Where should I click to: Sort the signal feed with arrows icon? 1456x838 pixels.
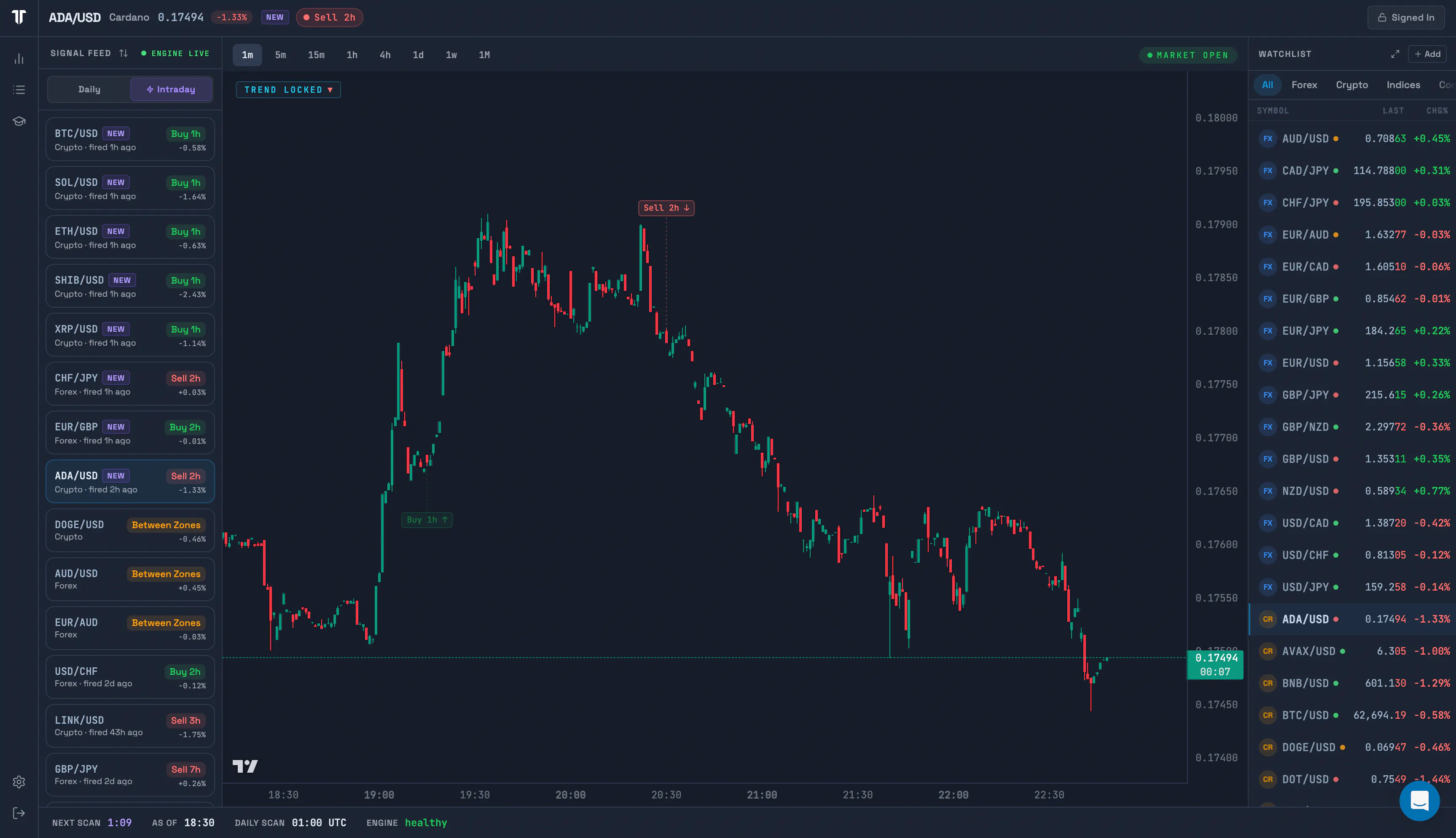pos(124,53)
